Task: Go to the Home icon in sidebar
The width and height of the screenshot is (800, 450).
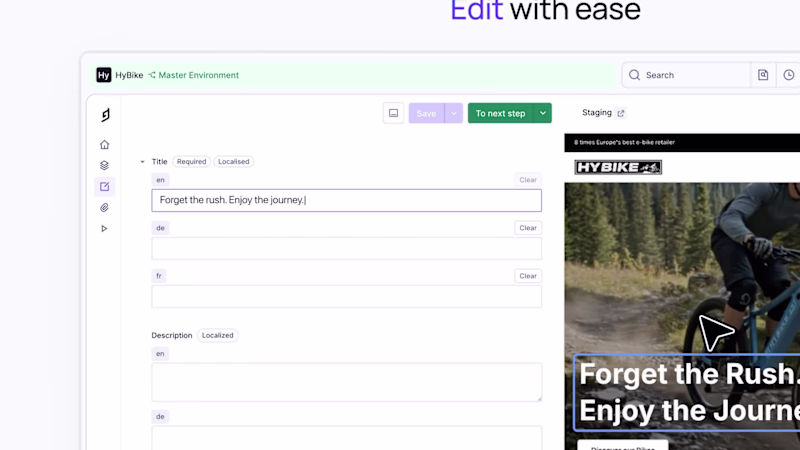Action: 105,145
